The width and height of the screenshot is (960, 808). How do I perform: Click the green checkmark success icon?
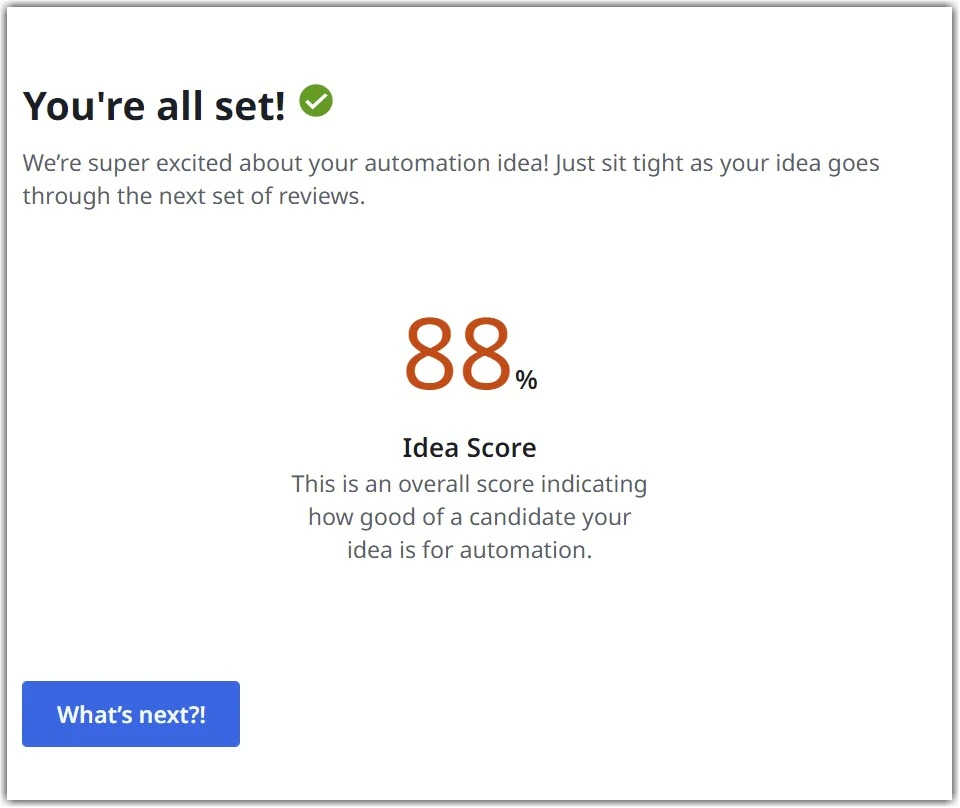click(x=316, y=100)
